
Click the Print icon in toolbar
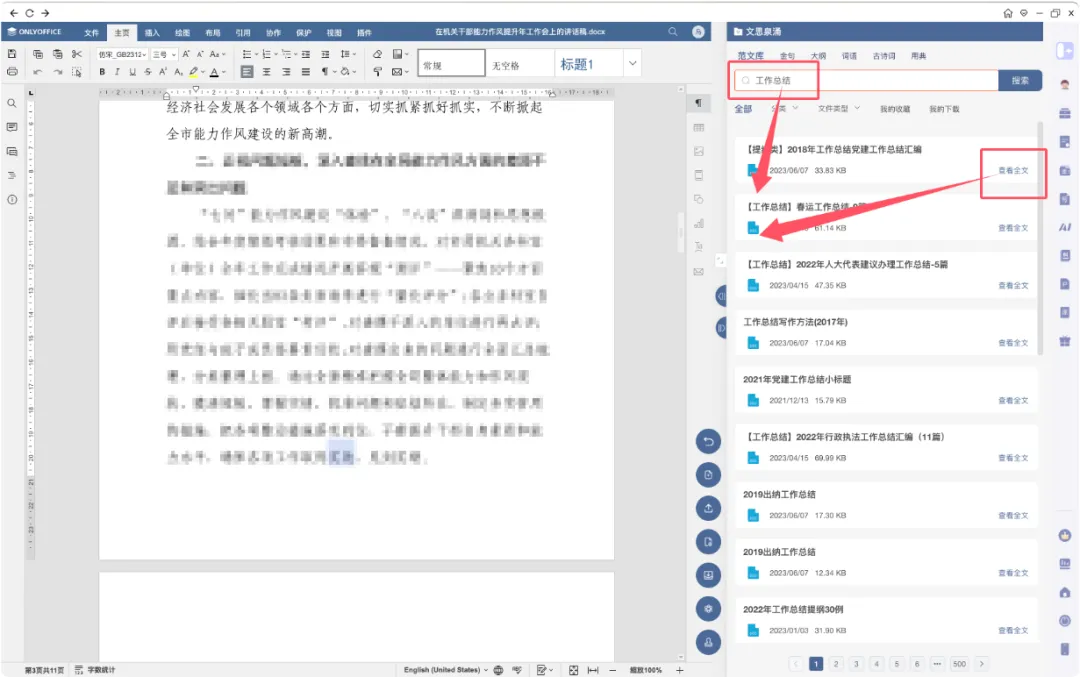(x=12, y=71)
